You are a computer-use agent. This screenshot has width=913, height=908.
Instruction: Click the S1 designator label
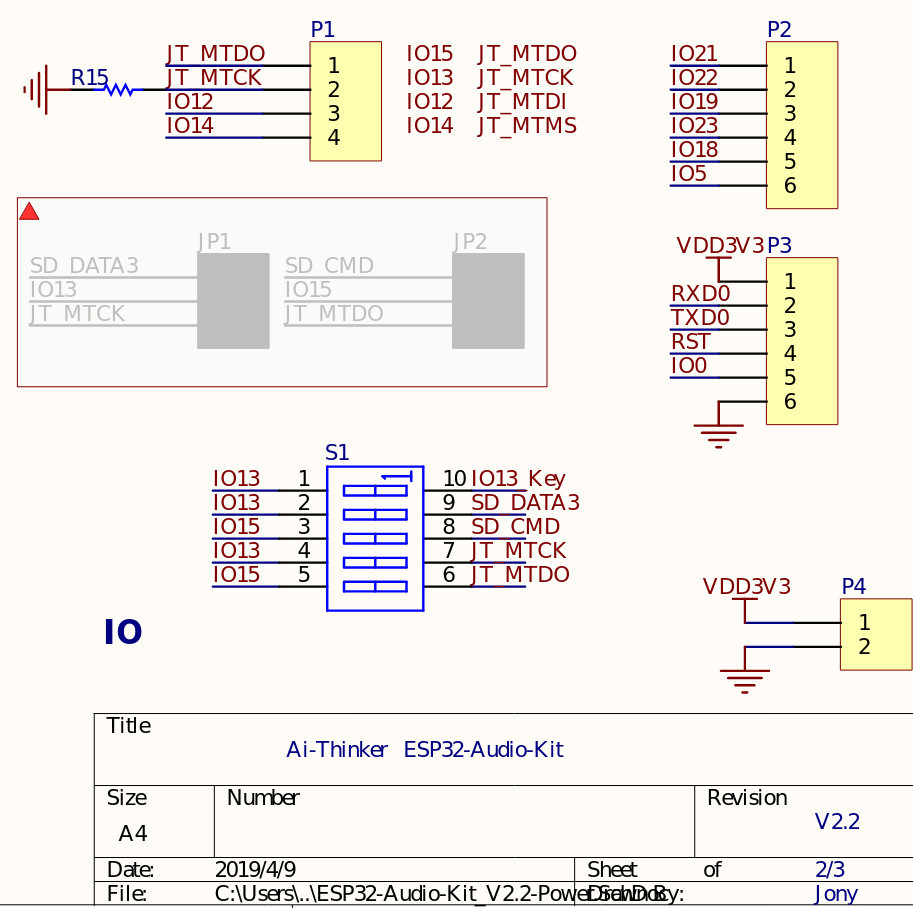pos(337,453)
